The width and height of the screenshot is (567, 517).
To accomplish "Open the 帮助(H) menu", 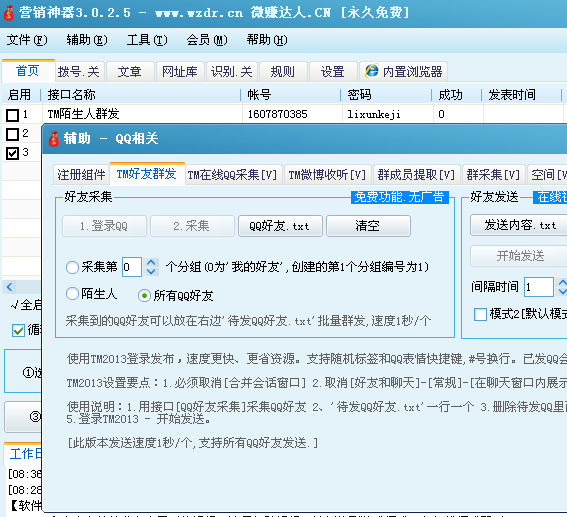I will [267, 40].
